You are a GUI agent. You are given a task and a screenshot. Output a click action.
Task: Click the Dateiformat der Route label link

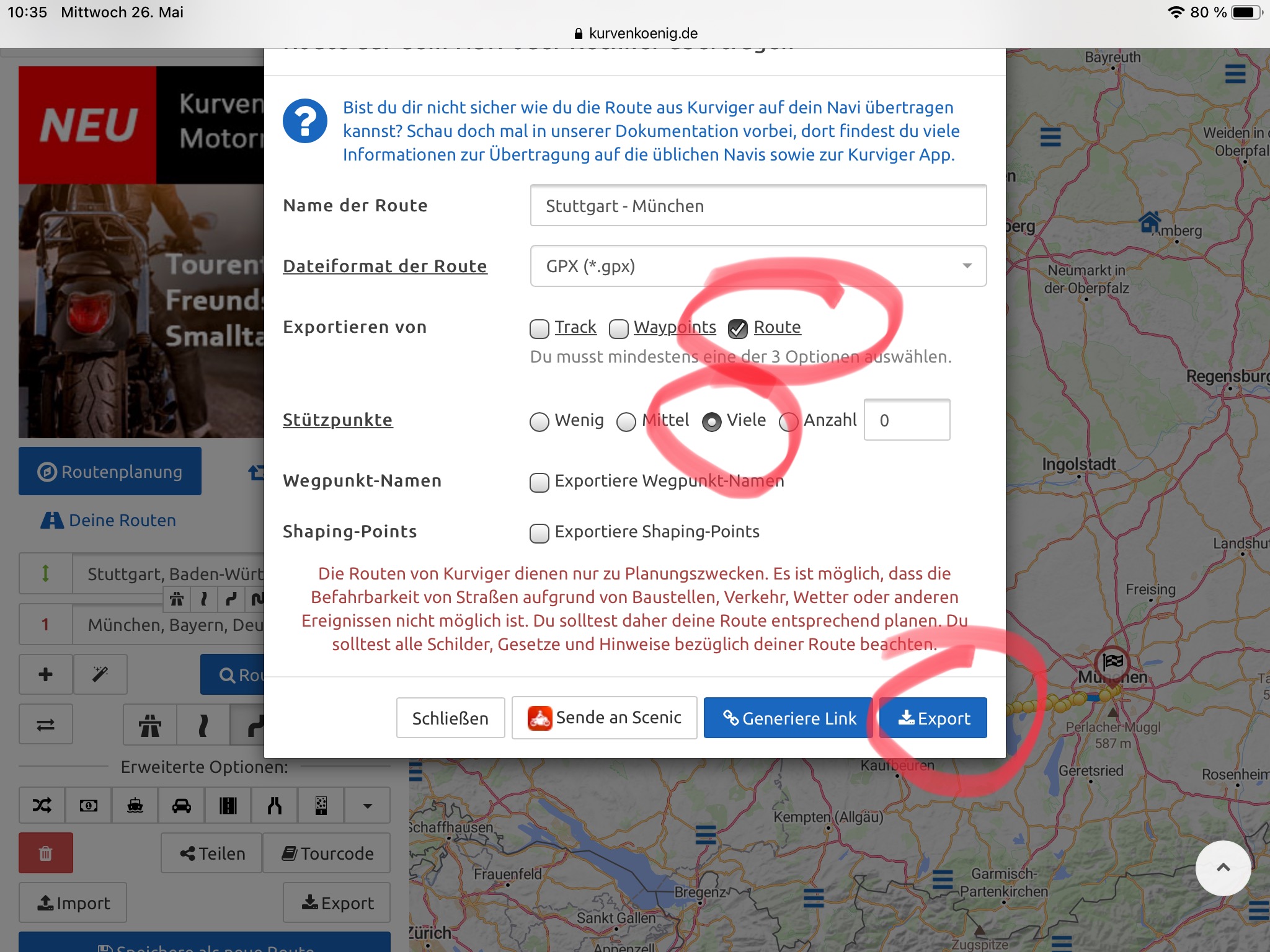click(385, 266)
